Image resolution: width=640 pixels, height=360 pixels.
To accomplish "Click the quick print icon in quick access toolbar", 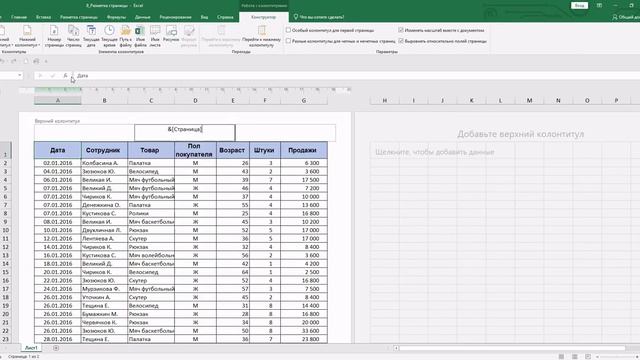I will (36, 61).
